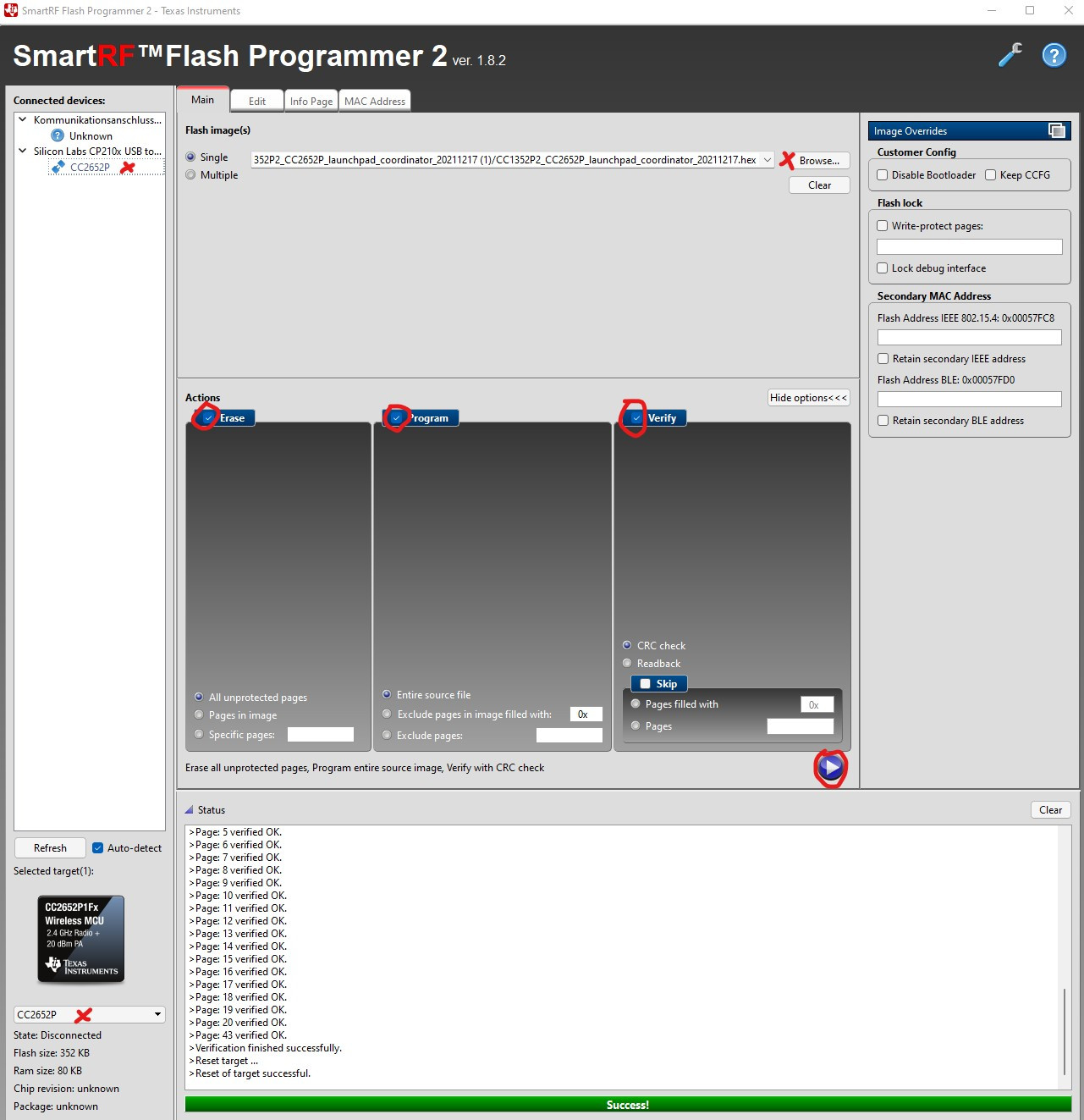Viewport: 1084px width, 1120px height.
Task: Check the Keep CCFG option
Action: pos(990,175)
